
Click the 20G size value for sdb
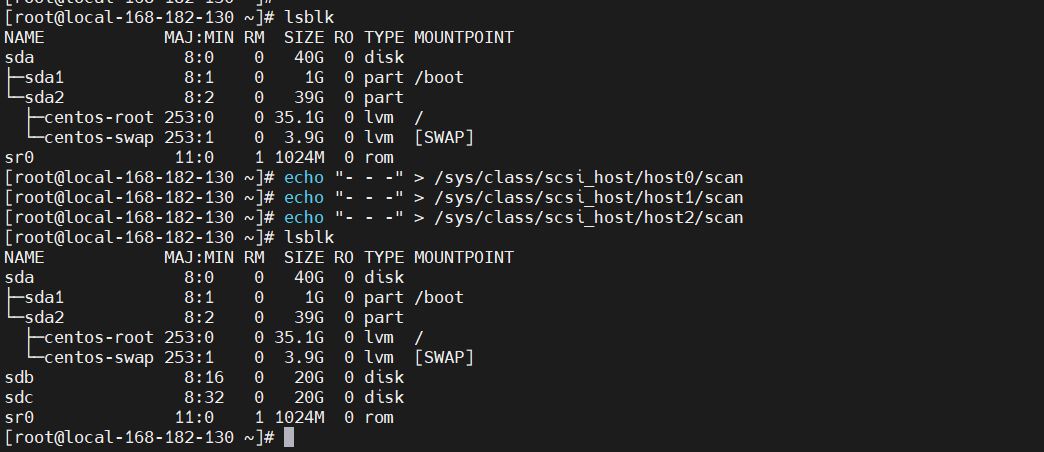click(x=309, y=377)
